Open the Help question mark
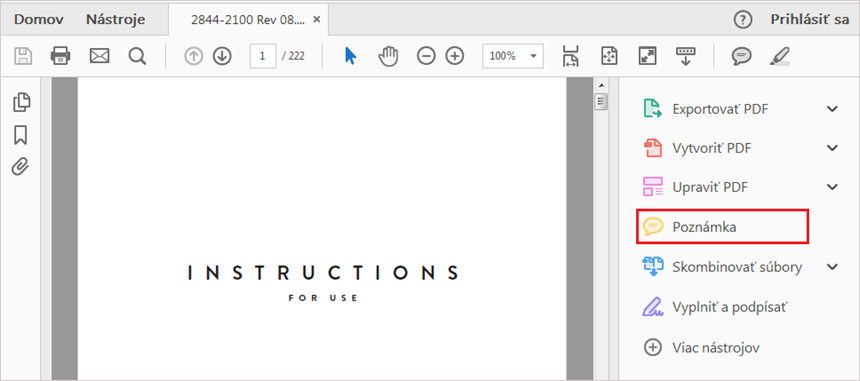Screen dimensions: 860x381 743,20
